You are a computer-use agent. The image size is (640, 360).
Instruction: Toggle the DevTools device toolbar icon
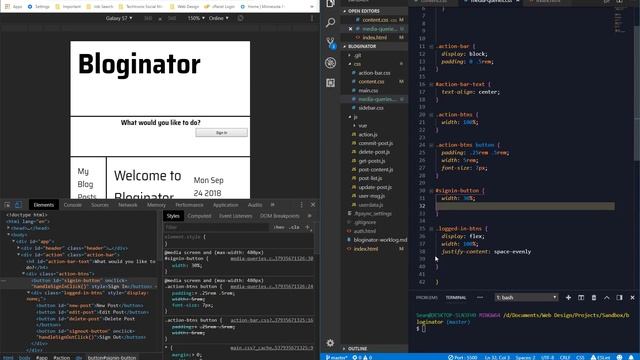18,205
